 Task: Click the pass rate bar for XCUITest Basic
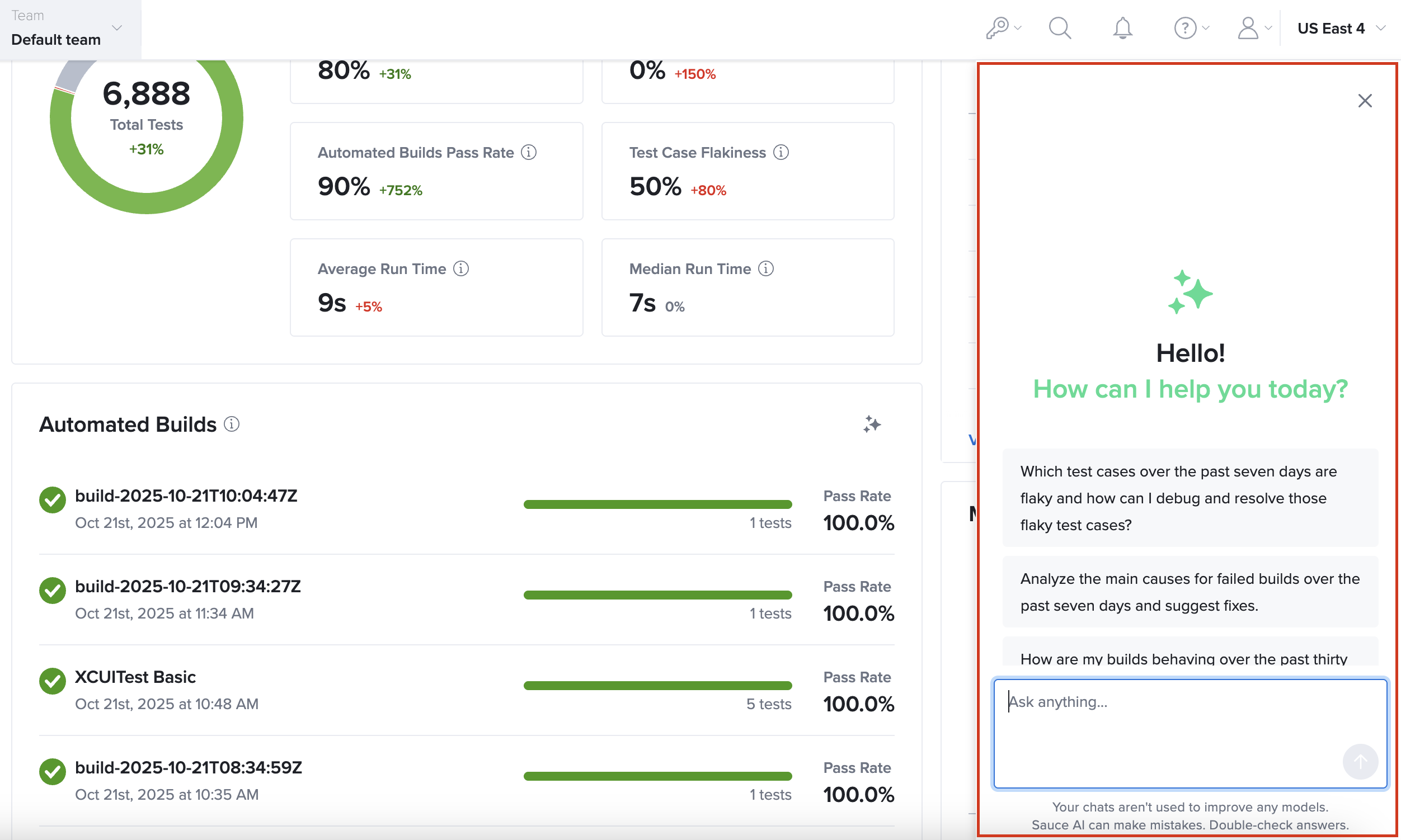click(658, 685)
